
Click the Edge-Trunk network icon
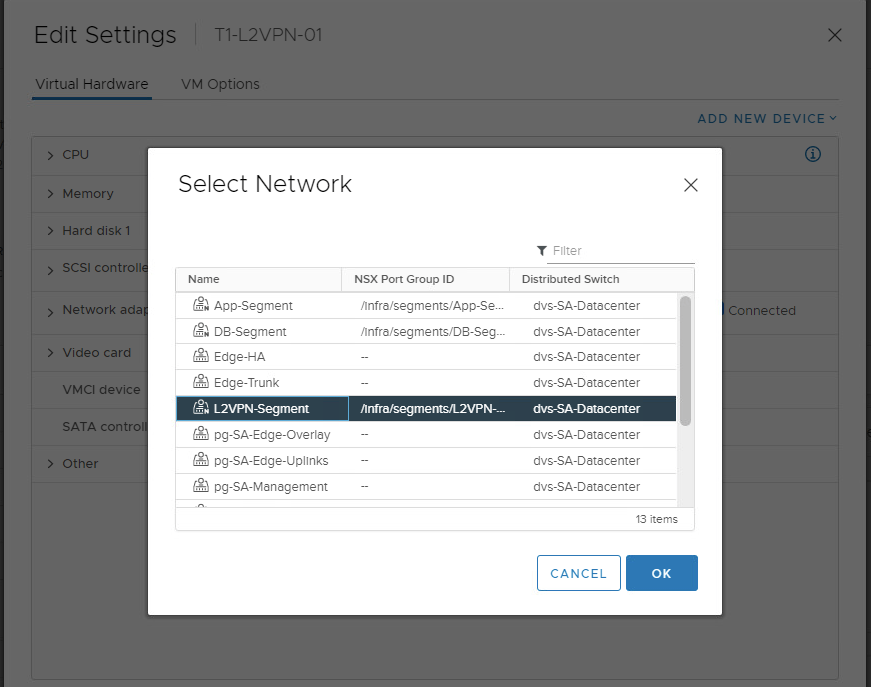point(200,383)
